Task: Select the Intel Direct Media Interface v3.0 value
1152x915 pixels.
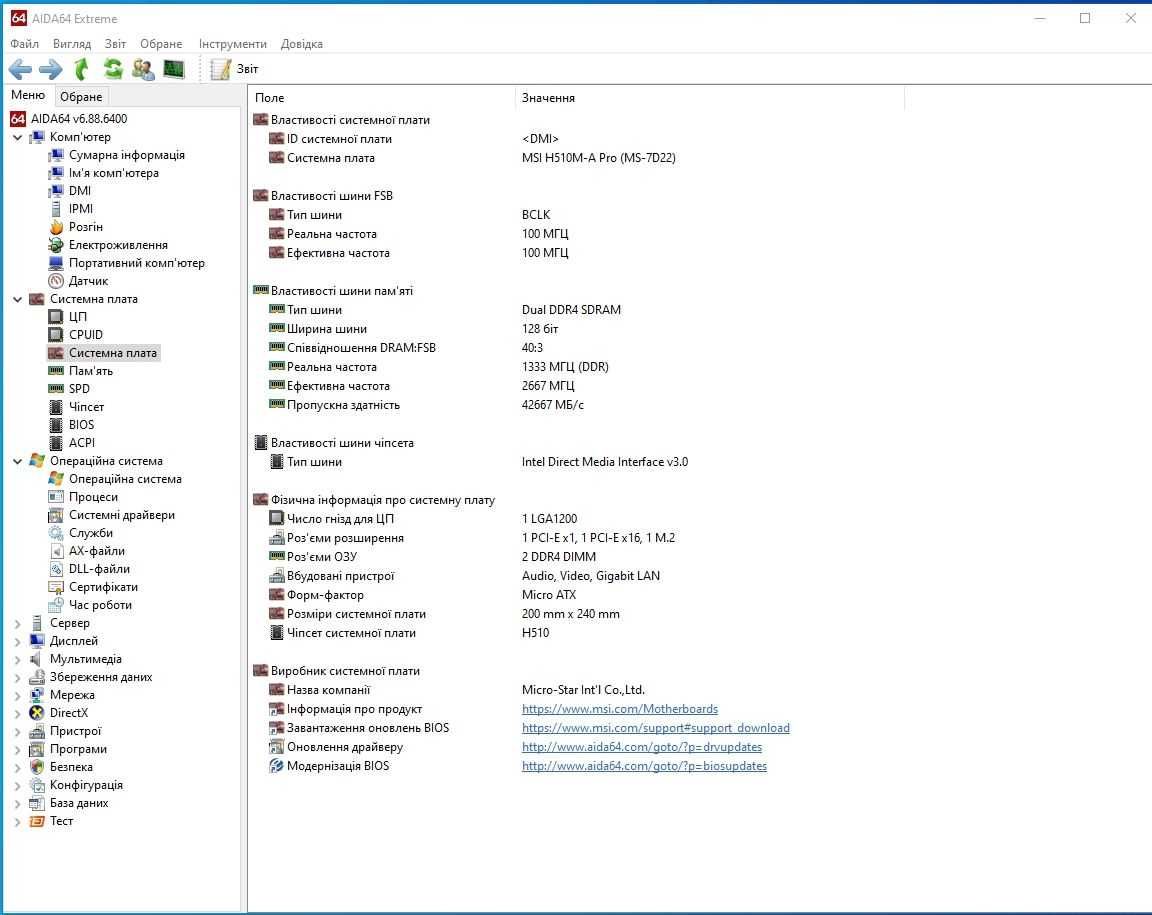Action: (605, 462)
